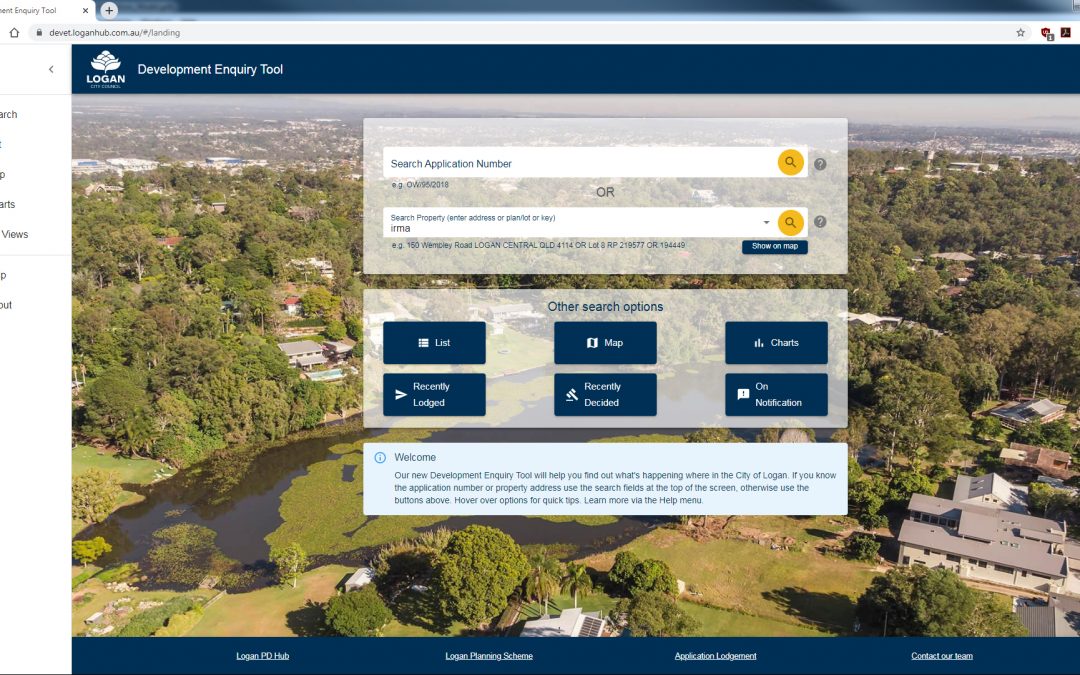1080x675 pixels.
Task: Click the Logan City Council logo
Action: click(105, 69)
